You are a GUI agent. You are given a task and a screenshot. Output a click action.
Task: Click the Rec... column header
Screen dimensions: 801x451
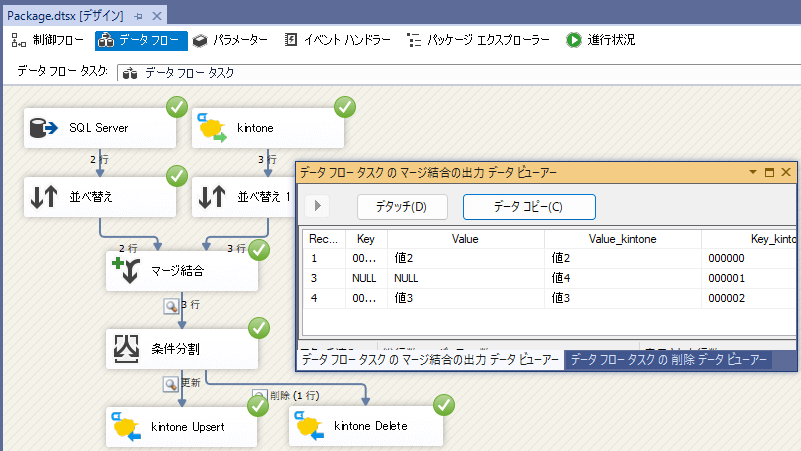(324, 239)
